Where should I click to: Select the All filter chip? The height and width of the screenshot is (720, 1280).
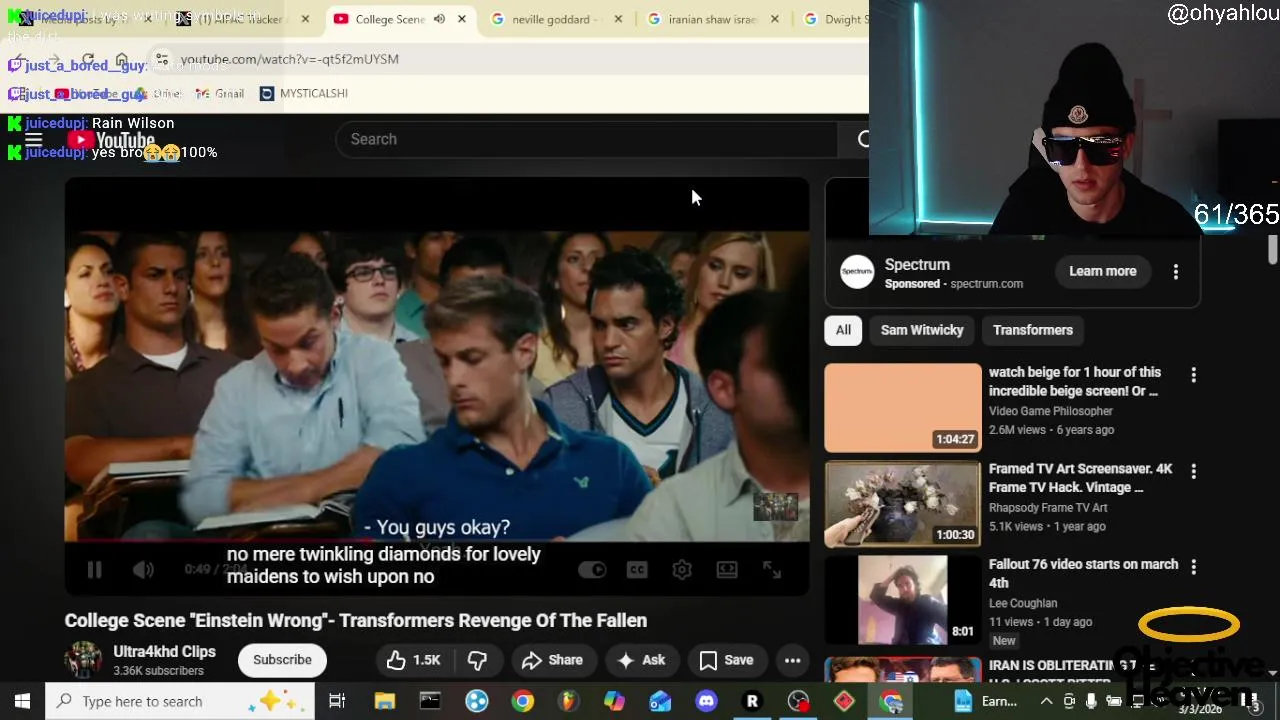click(x=843, y=330)
